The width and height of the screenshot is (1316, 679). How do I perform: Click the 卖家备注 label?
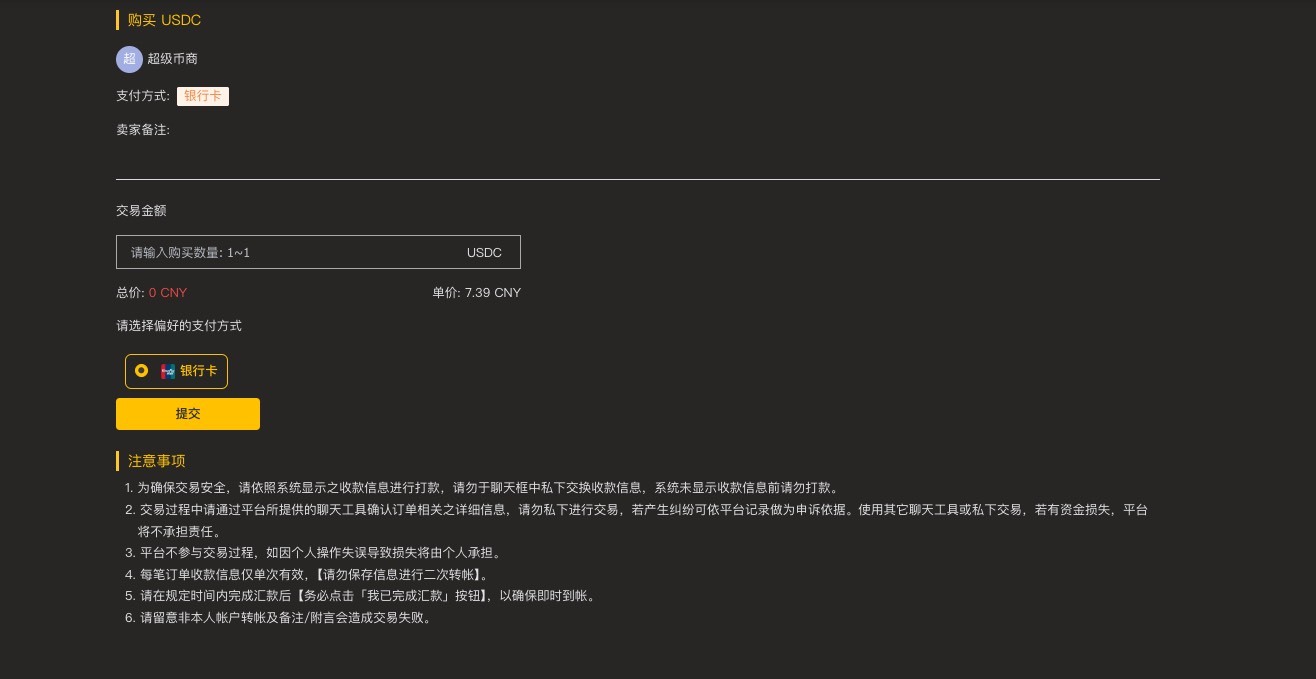tap(143, 130)
